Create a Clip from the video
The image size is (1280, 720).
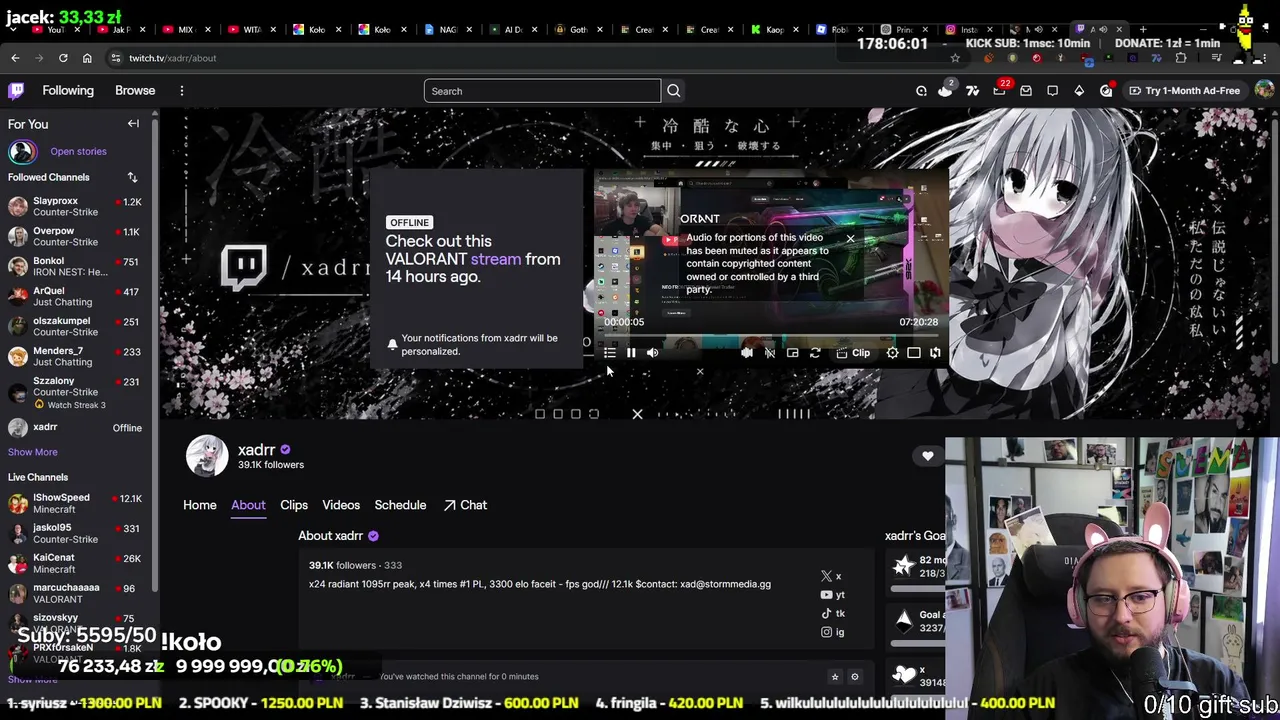(853, 353)
